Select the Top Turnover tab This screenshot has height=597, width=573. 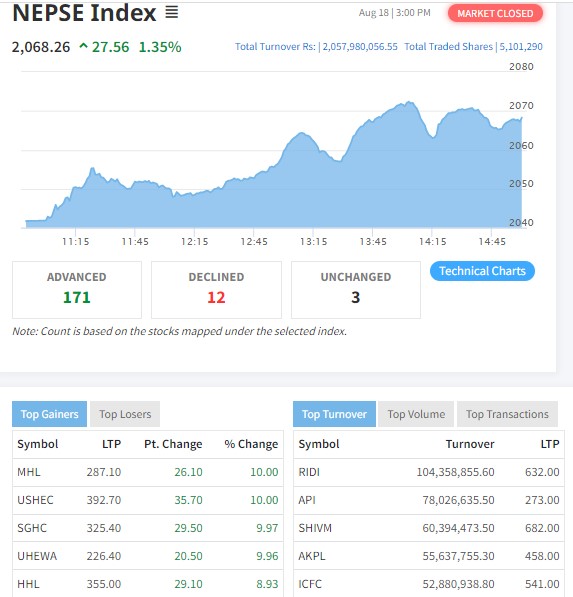coord(334,414)
